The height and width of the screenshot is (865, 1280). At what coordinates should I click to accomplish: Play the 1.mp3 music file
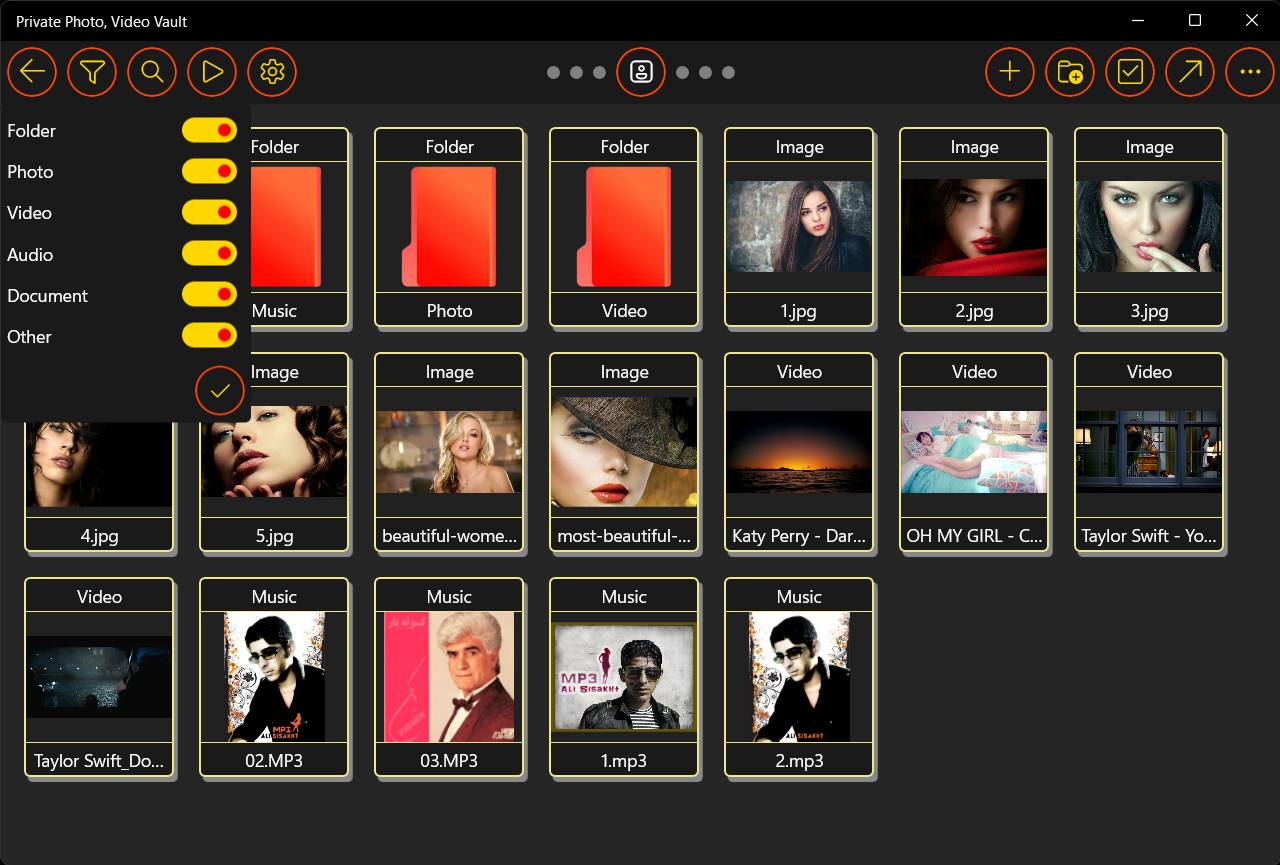click(x=623, y=677)
